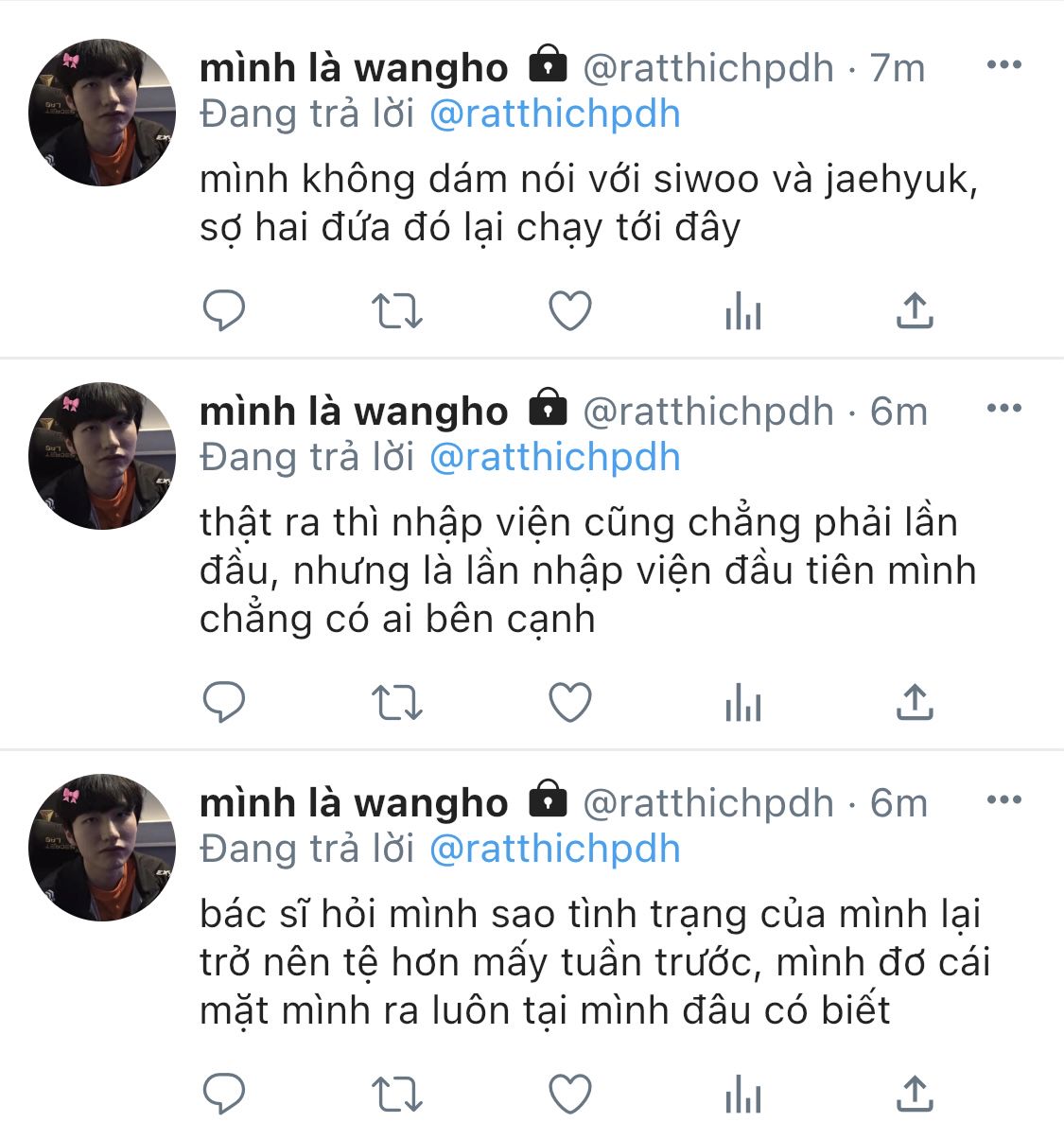Like the tweet about bác sĩ
The width and height of the screenshot is (1064, 1140).
[570, 1095]
